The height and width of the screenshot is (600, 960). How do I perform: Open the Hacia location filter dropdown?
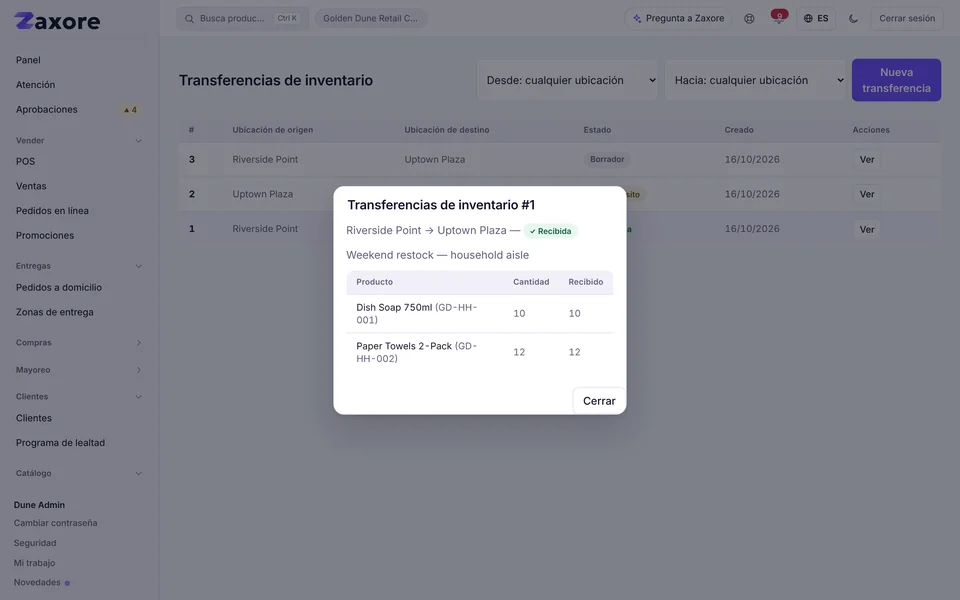(756, 80)
